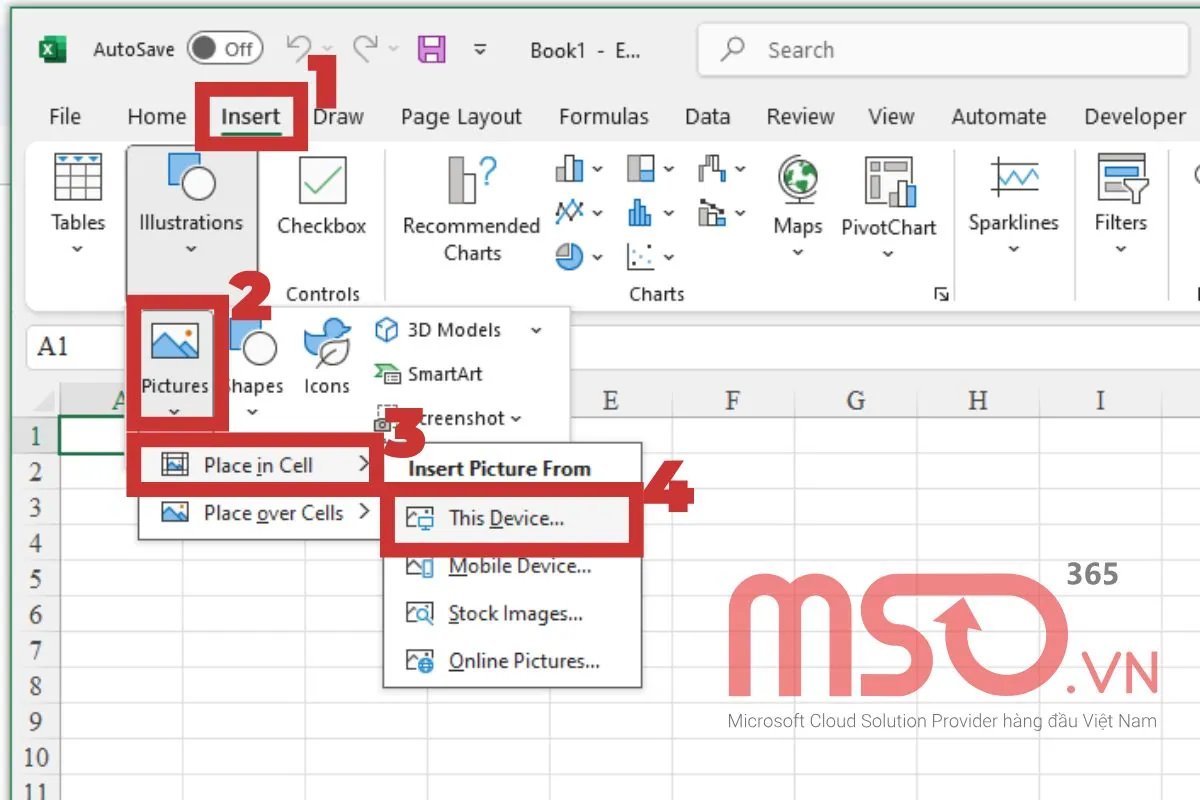
Task: Expand the 3D Models dropdown arrow
Action: [537, 330]
